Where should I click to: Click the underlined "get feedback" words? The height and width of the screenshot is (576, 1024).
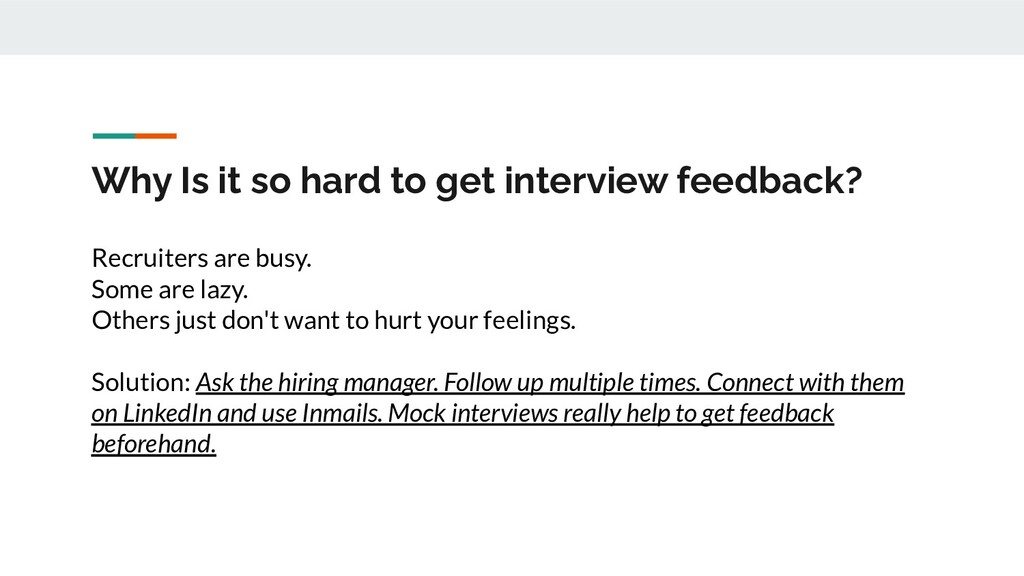coord(767,414)
